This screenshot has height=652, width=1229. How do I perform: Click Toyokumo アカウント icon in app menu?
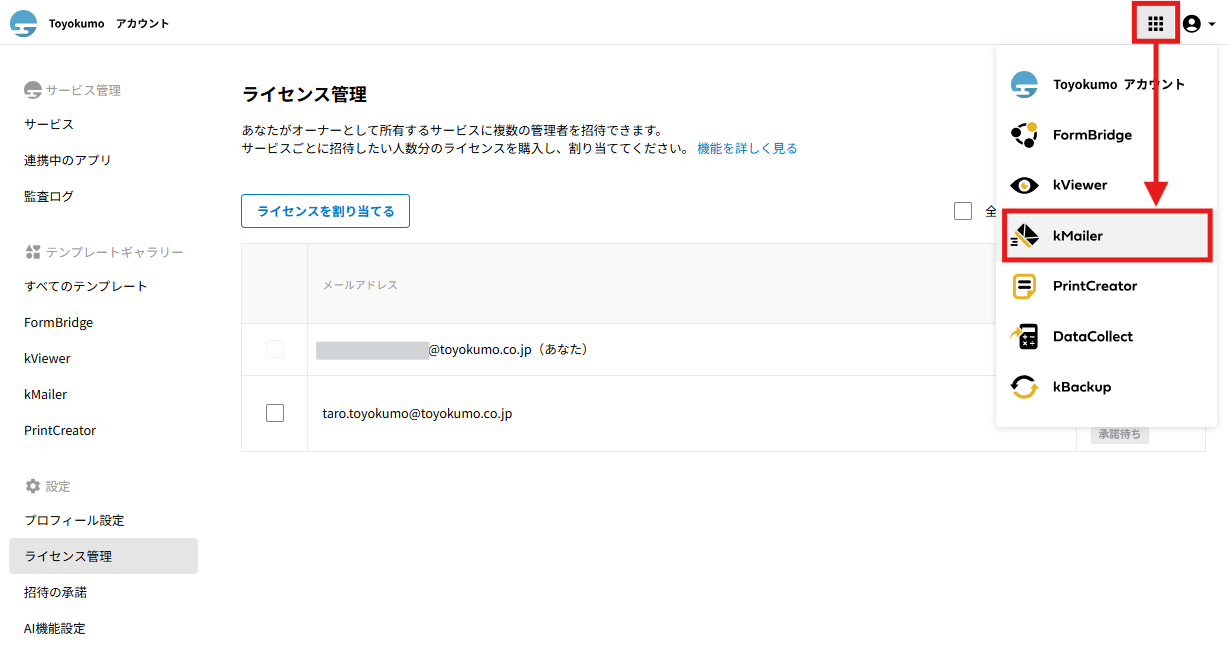[1024, 85]
